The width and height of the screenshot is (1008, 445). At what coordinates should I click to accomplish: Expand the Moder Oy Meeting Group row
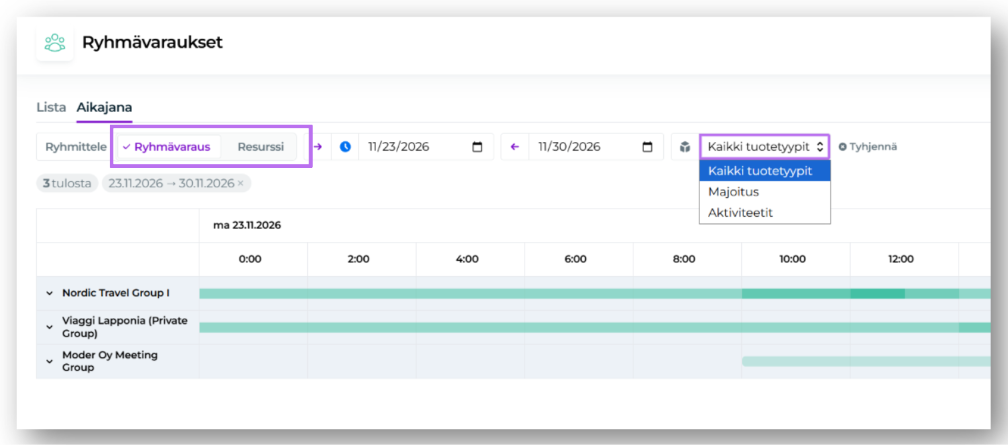tap(50, 361)
